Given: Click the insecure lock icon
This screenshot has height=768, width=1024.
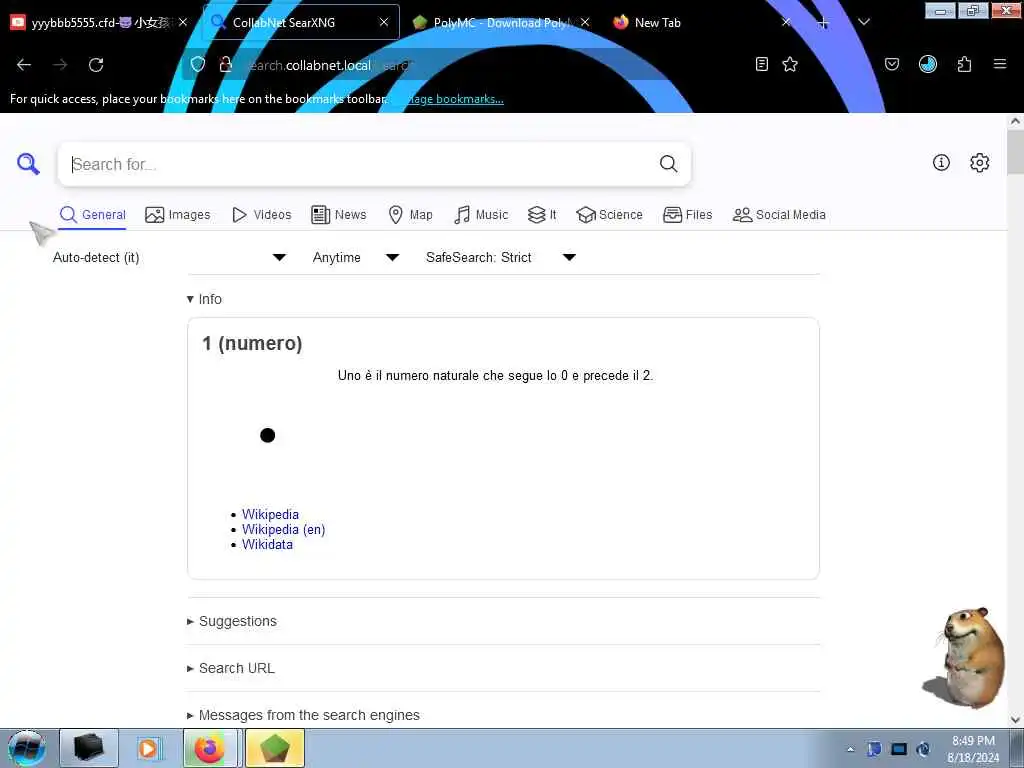Looking at the screenshot, I should 226,64.
